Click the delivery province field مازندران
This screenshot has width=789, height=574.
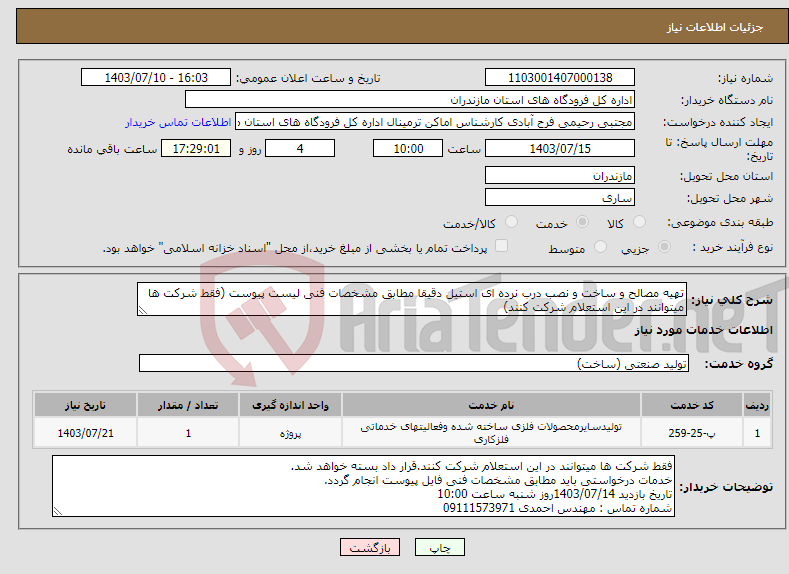point(560,176)
